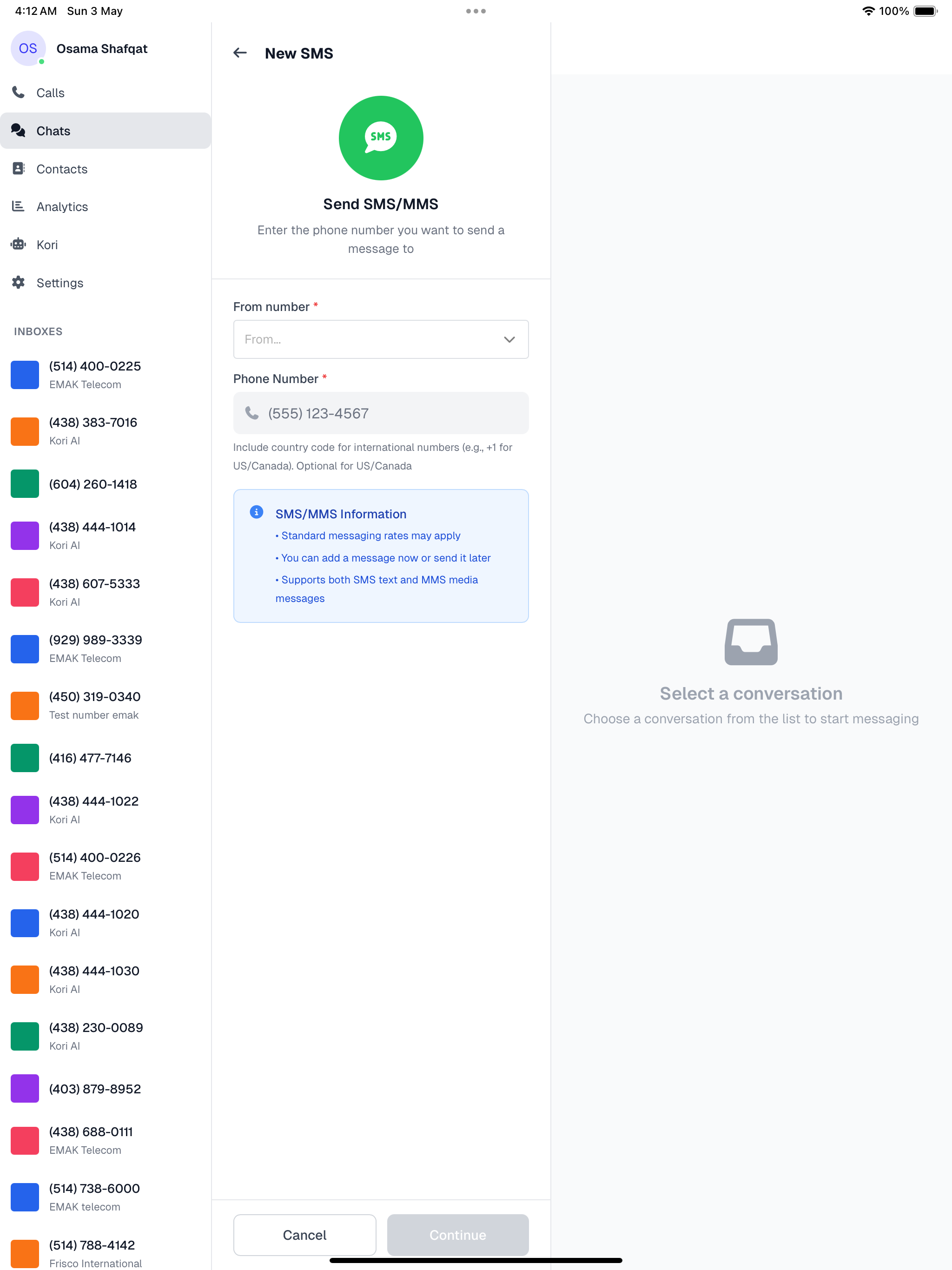
Task: Select the red swatch for (438) 607-5333
Action: tap(25, 593)
